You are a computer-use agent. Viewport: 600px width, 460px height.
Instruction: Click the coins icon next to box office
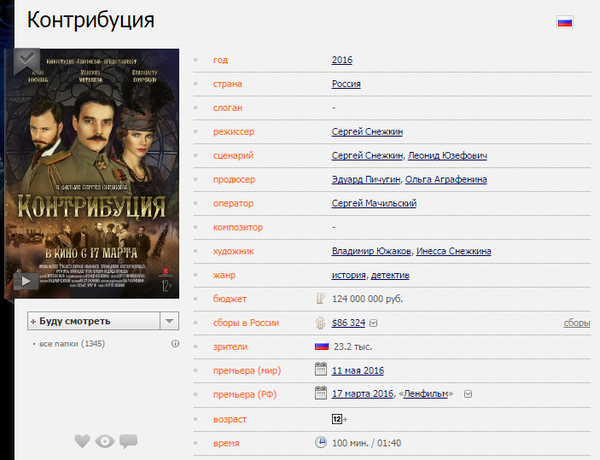pos(321,322)
